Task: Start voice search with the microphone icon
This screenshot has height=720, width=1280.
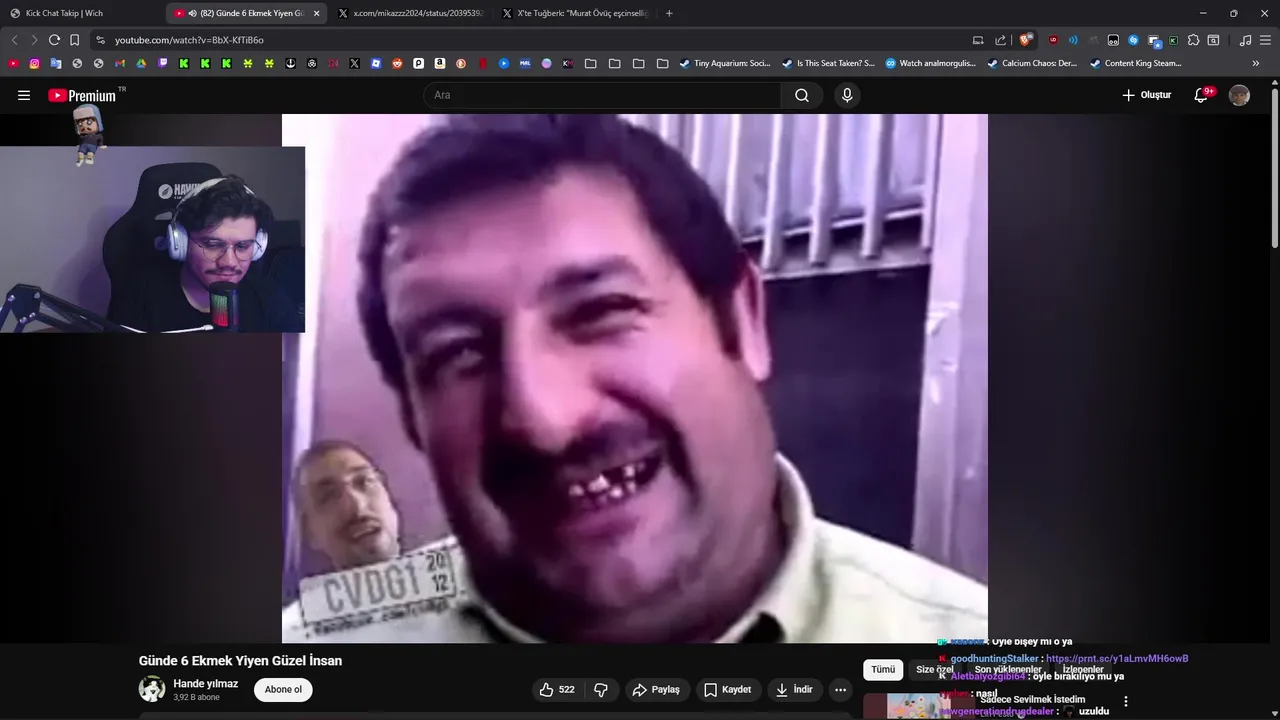Action: pos(847,95)
